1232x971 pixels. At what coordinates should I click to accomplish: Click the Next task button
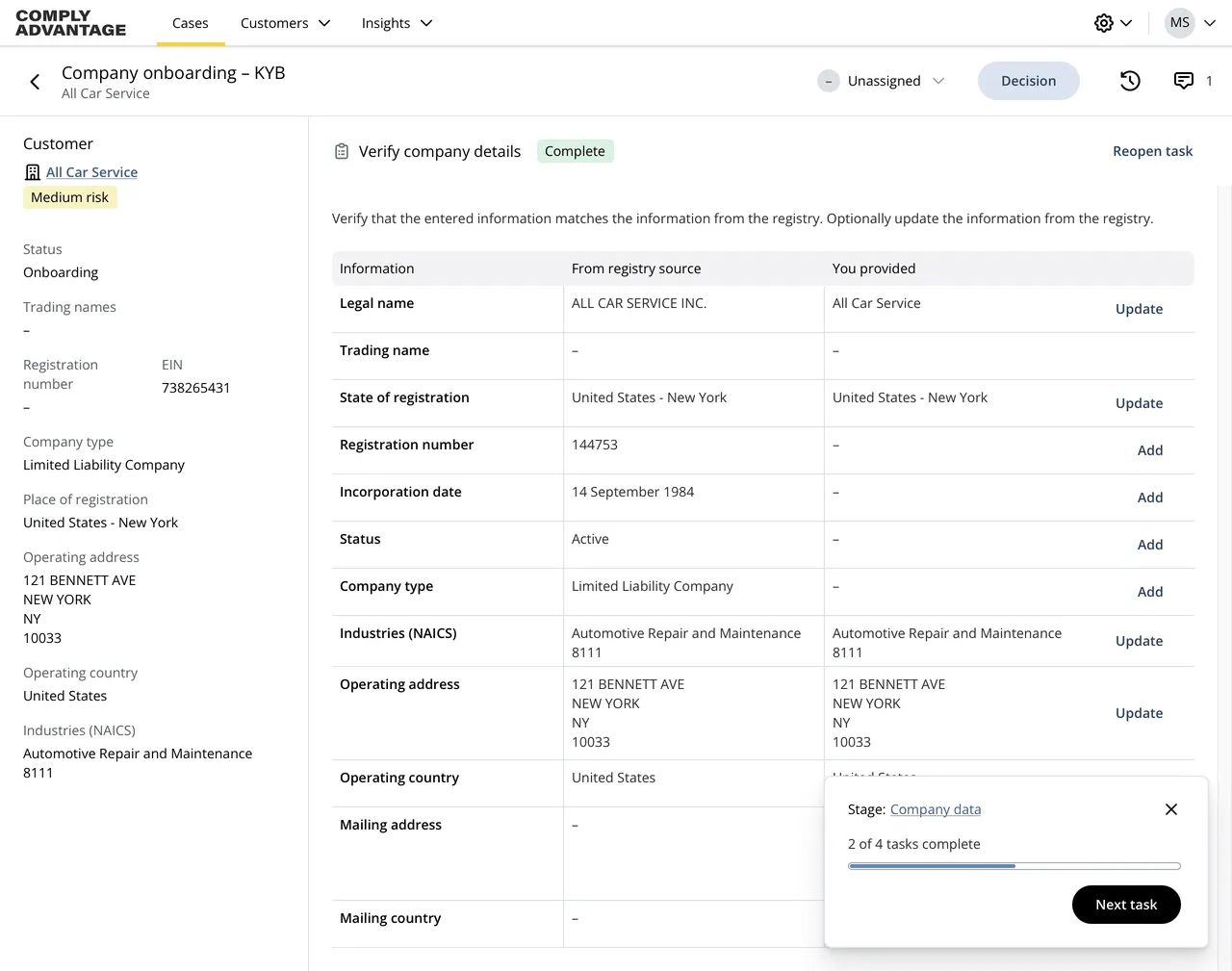click(x=1126, y=905)
